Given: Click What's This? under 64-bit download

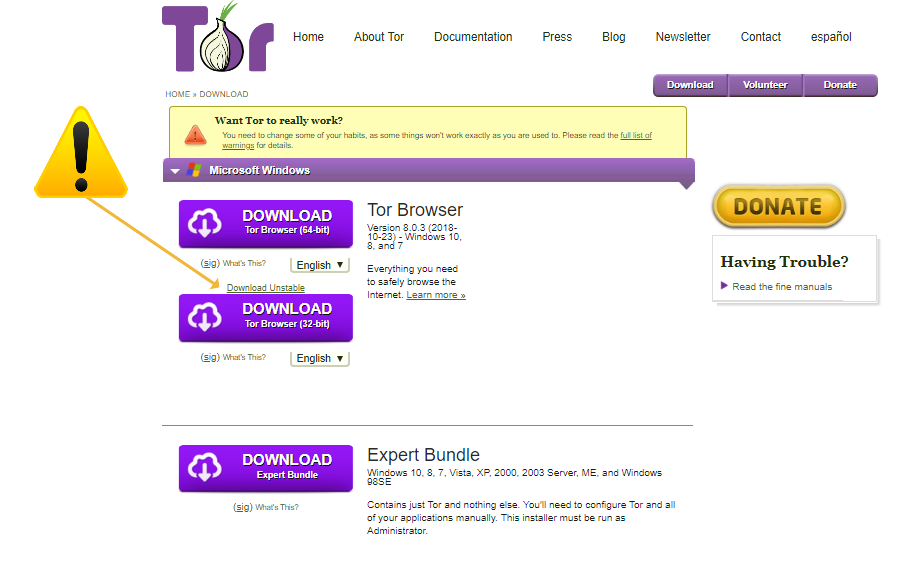Looking at the screenshot, I should coord(244,263).
